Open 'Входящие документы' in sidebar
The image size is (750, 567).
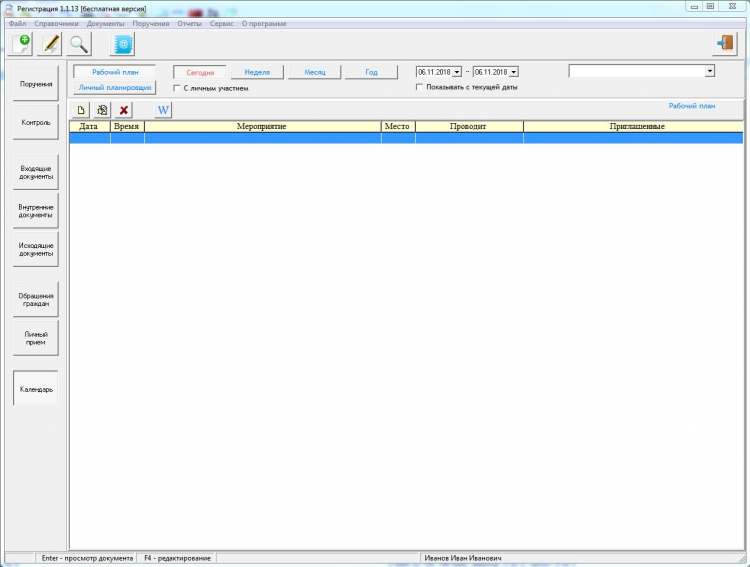click(36, 172)
